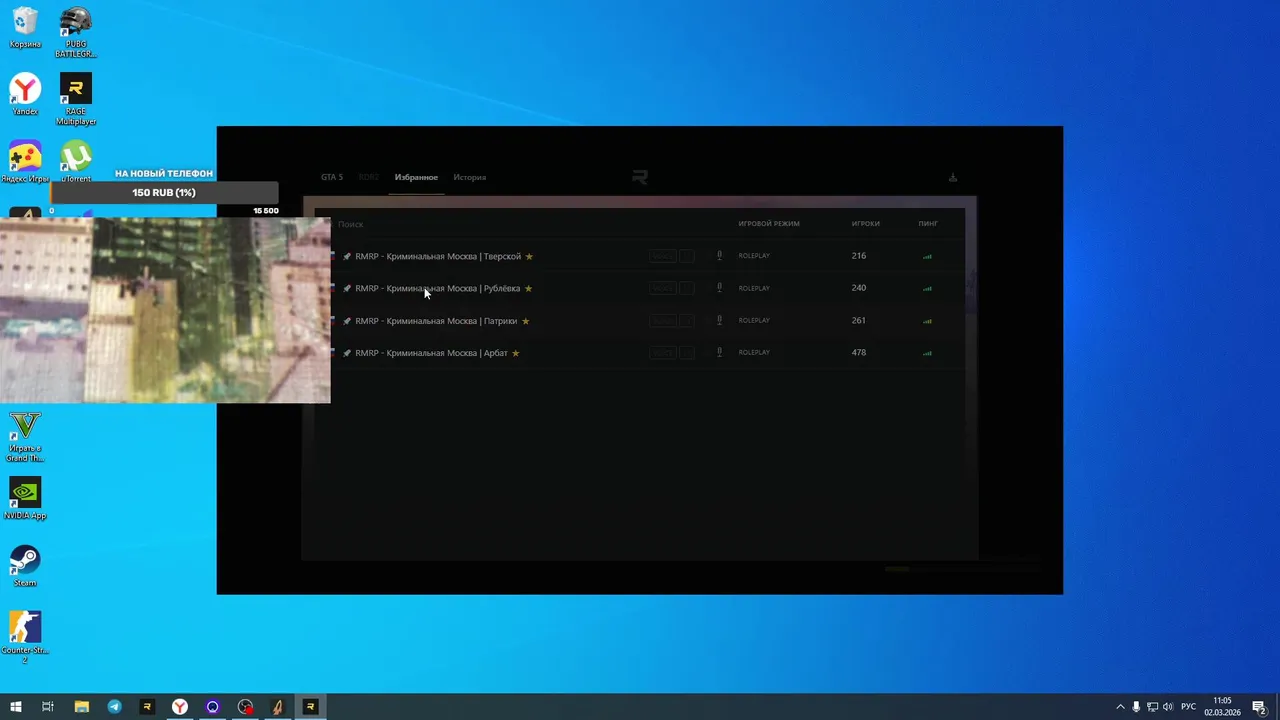Image resolution: width=1280 pixels, height=720 pixels.
Task: Click the video overlay thumbnail
Action: [x=165, y=310]
